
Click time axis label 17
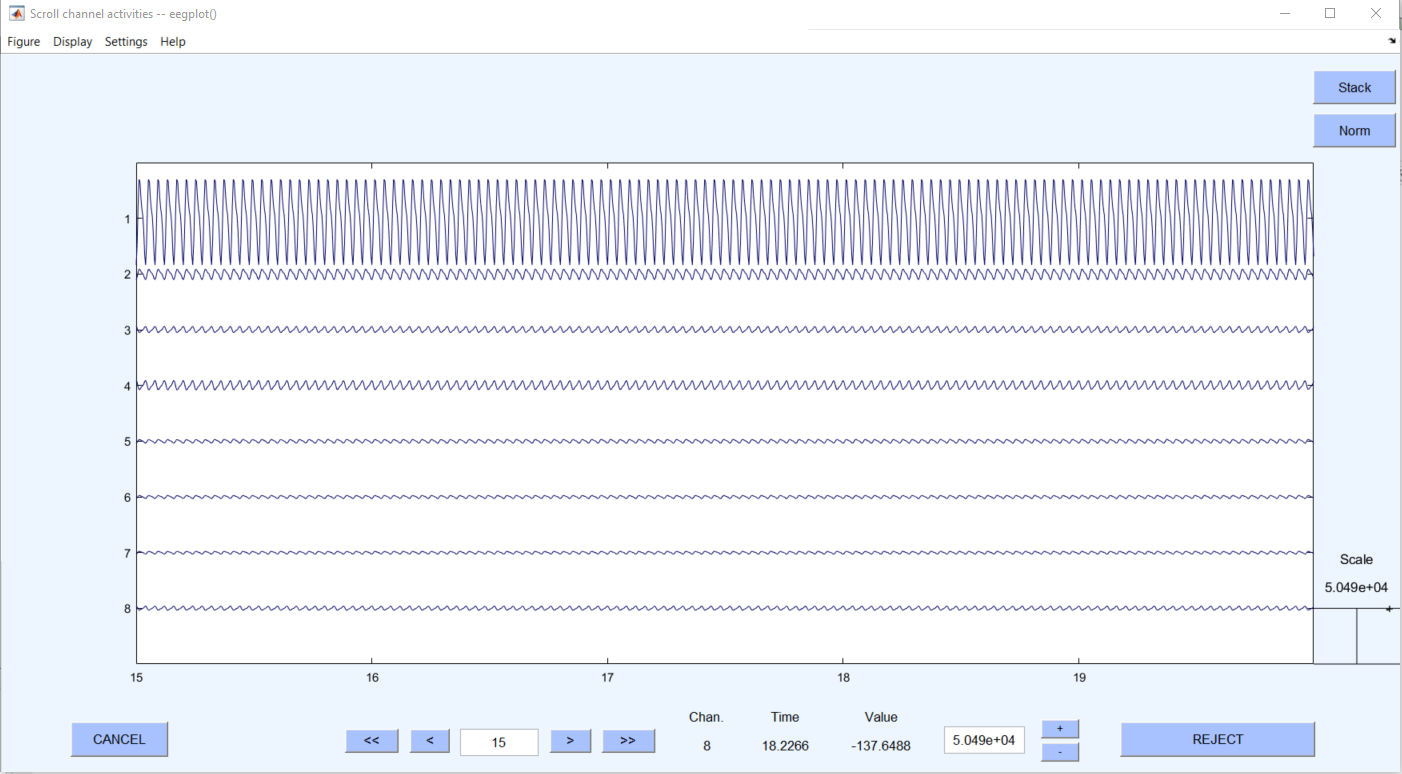[x=607, y=677]
